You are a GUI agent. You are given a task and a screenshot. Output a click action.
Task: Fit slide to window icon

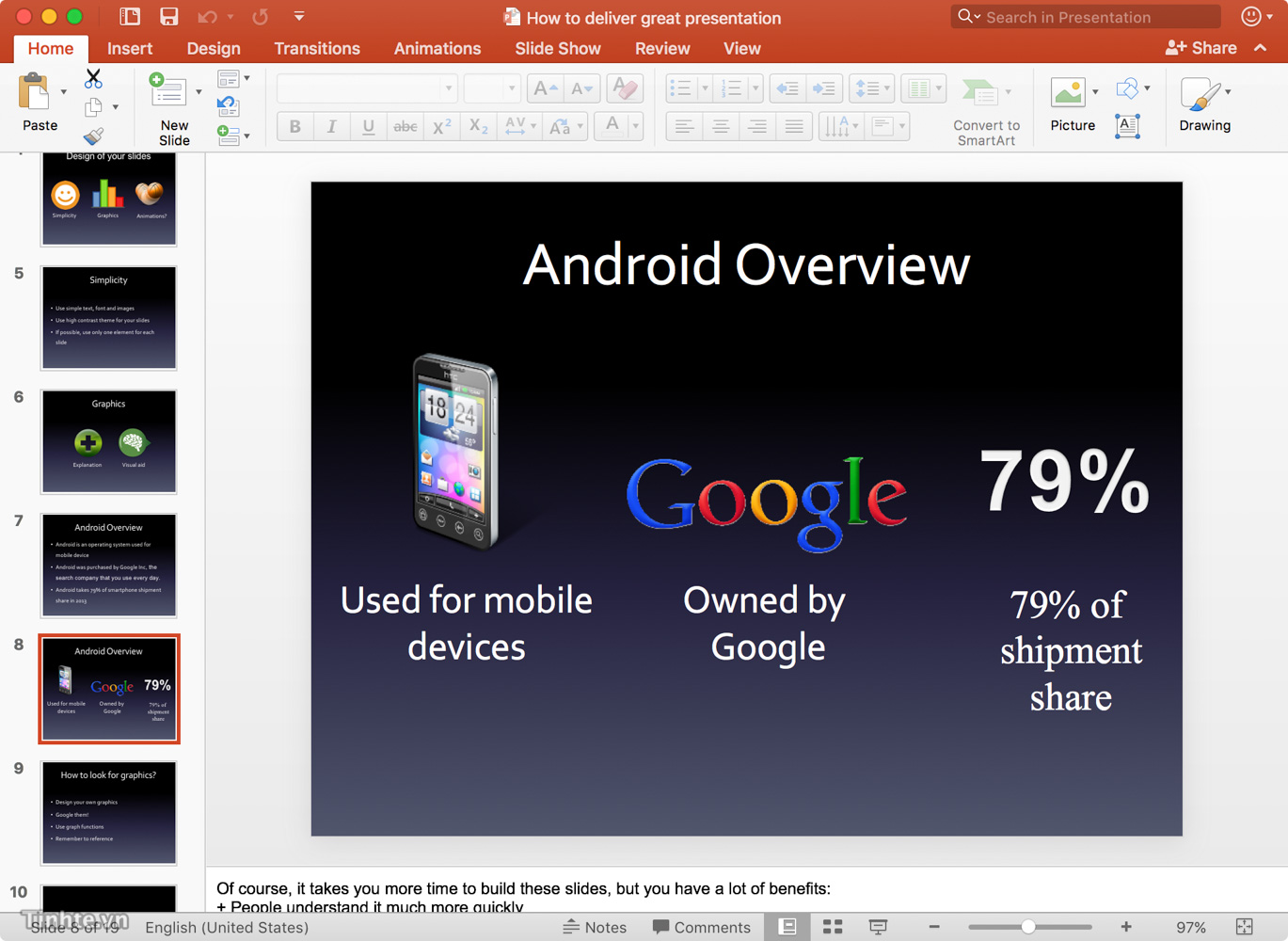1244,927
